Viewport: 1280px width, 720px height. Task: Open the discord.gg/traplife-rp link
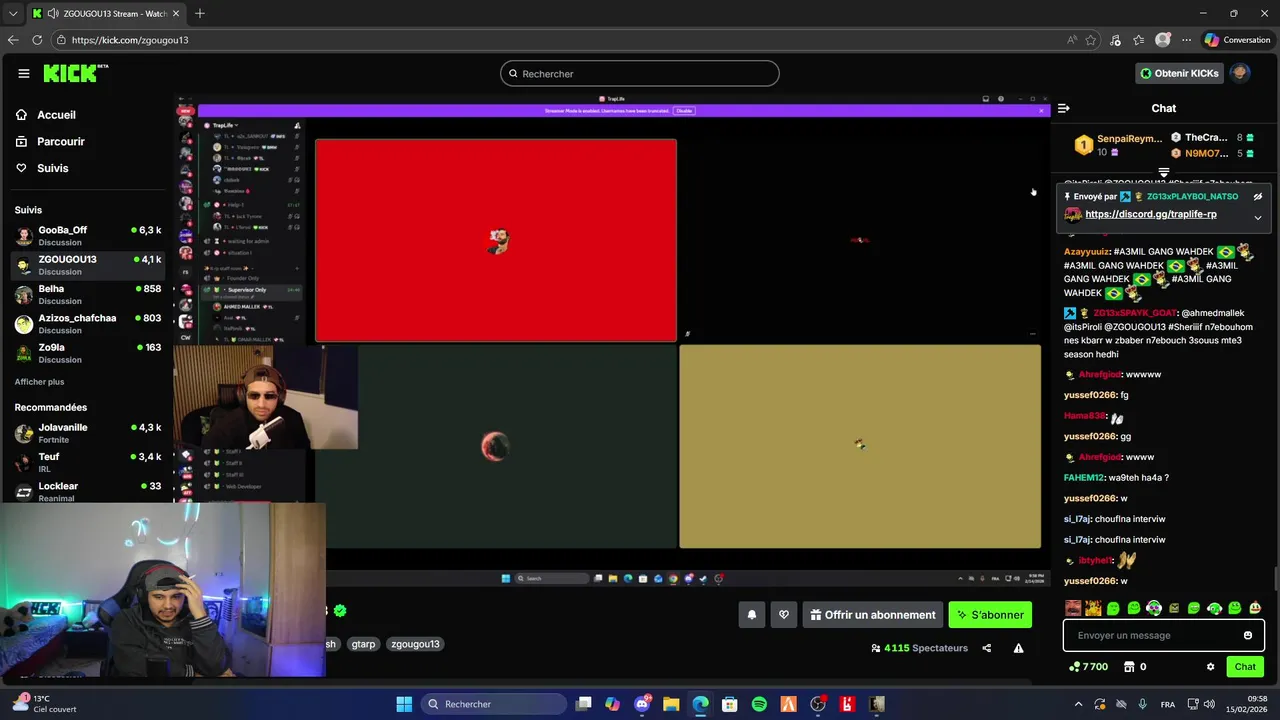point(1150,214)
